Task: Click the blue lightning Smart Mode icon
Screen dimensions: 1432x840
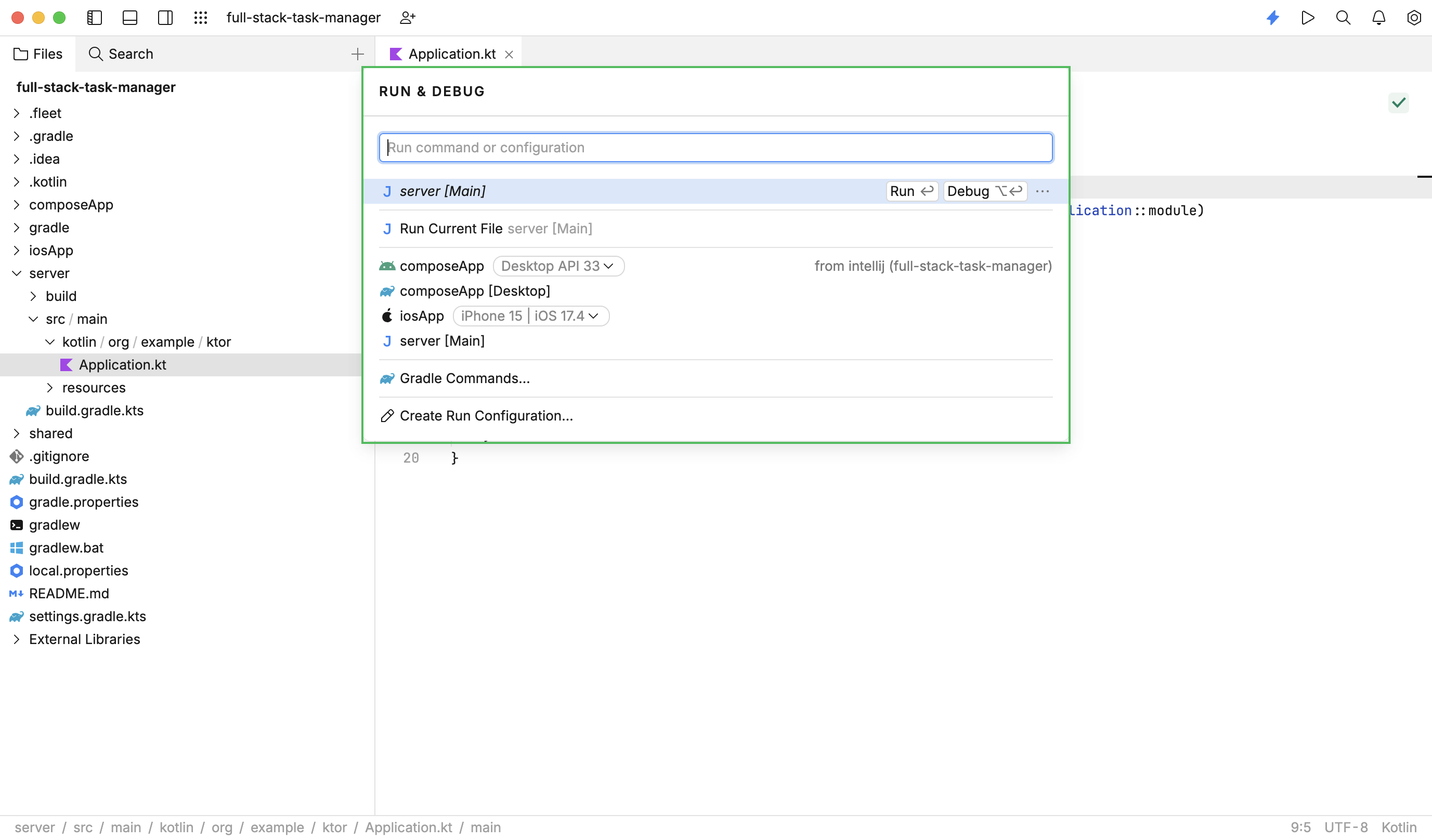Action: click(x=1273, y=18)
